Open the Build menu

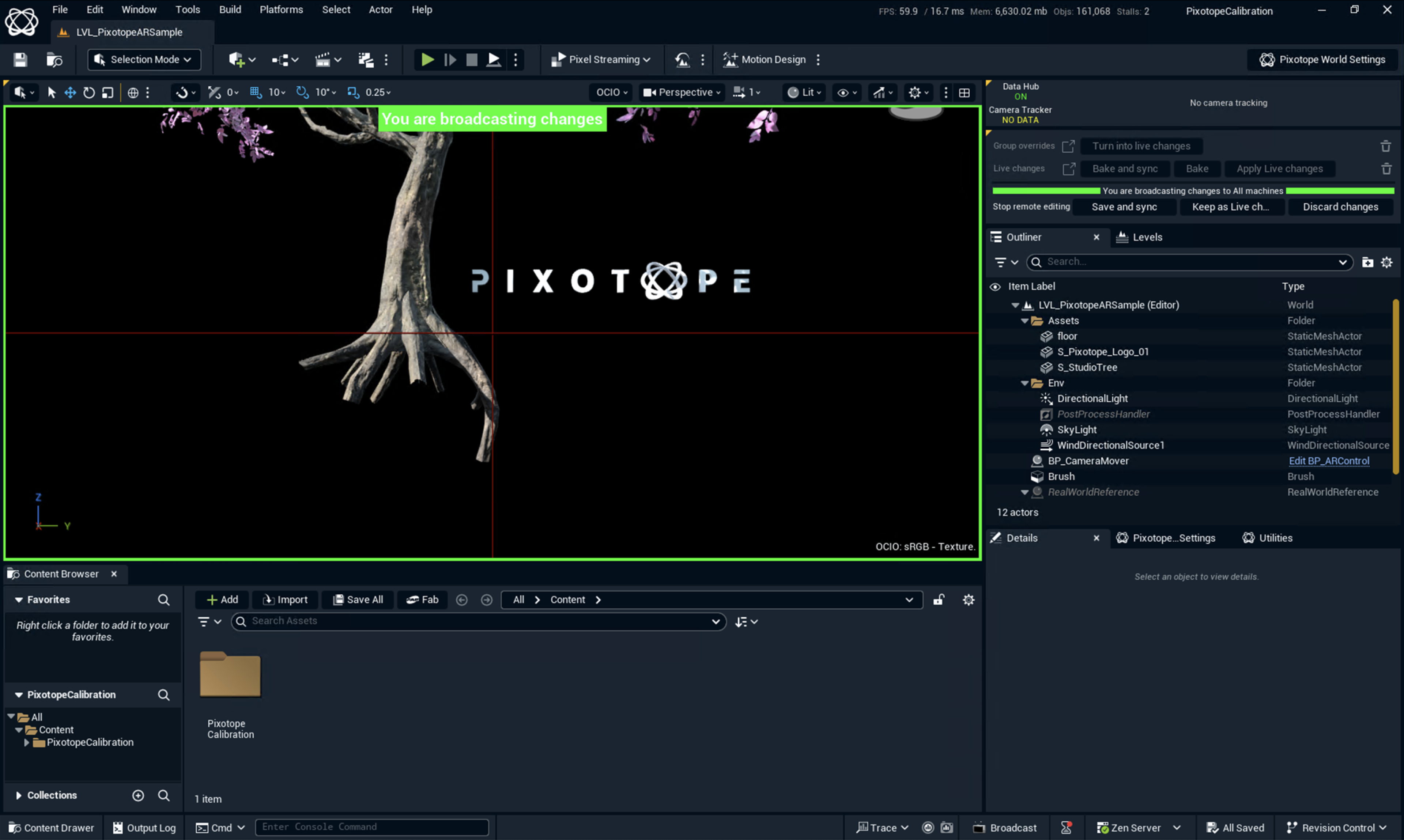(x=230, y=10)
